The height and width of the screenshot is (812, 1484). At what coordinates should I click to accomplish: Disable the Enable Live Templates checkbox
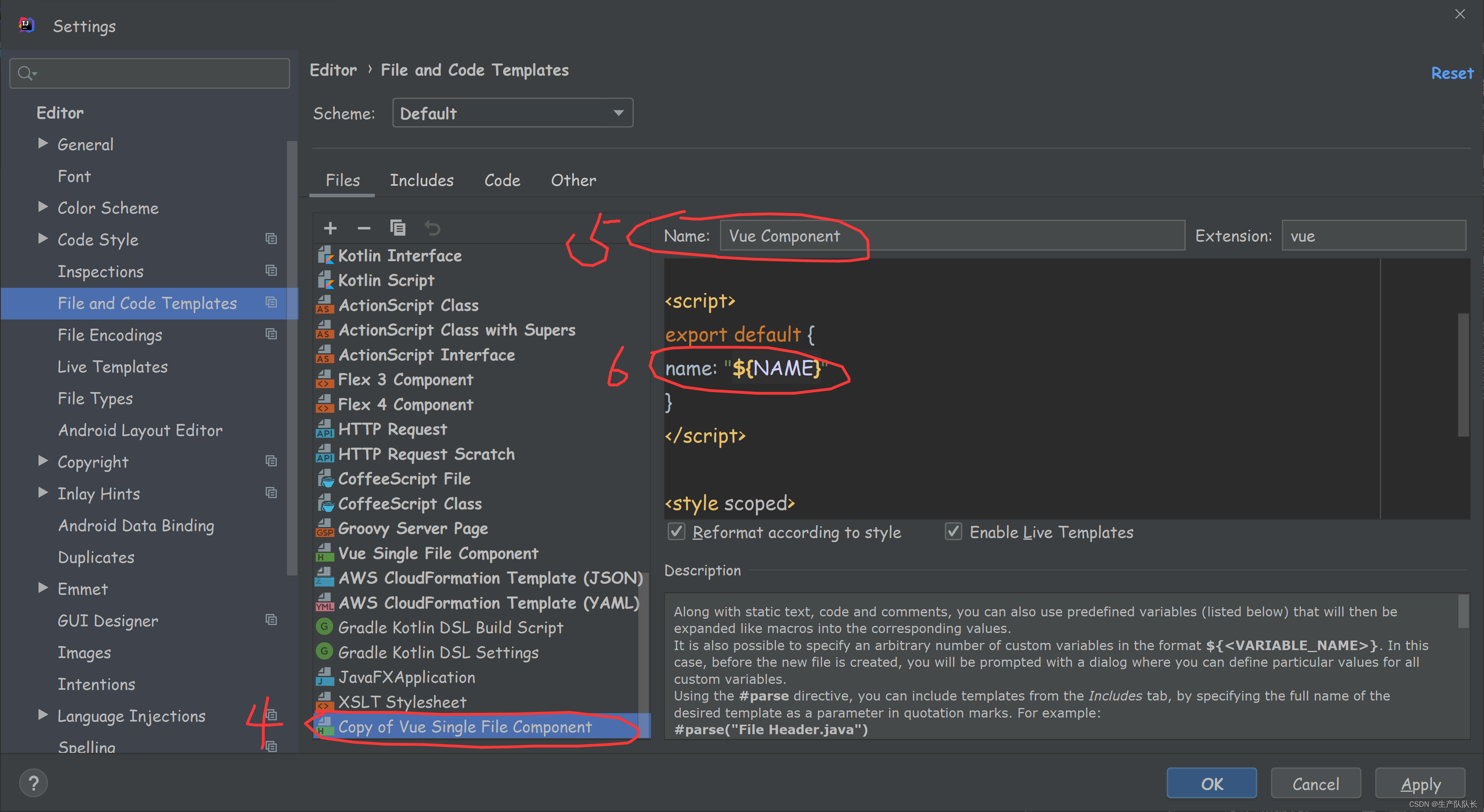tap(953, 531)
